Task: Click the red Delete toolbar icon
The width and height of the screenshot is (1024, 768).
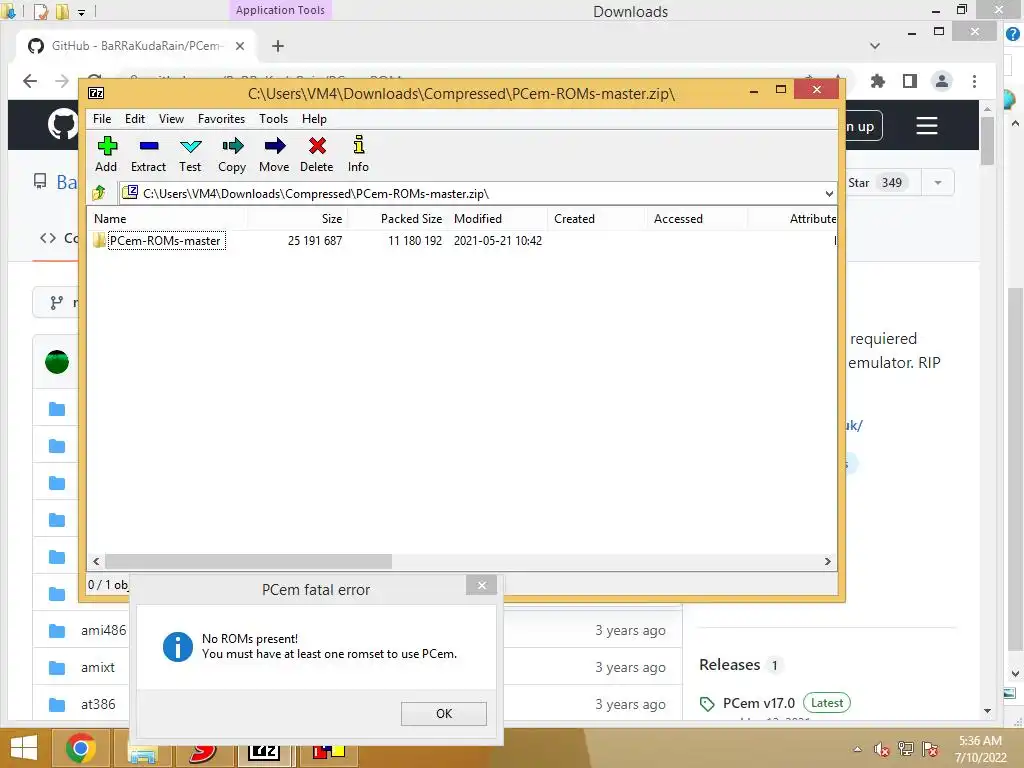Action: [317, 155]
